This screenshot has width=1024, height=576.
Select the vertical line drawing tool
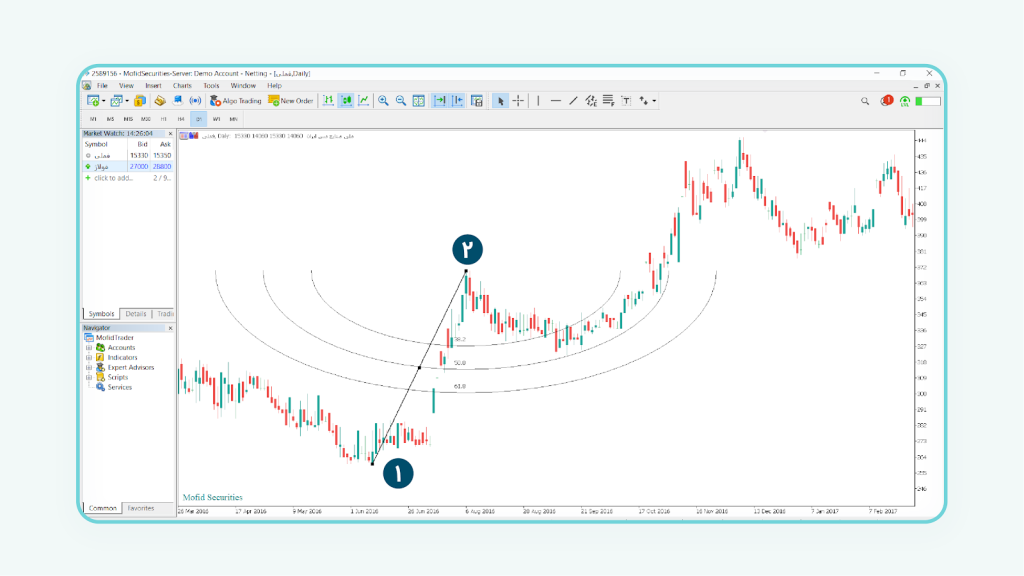[x=539, y=101]
